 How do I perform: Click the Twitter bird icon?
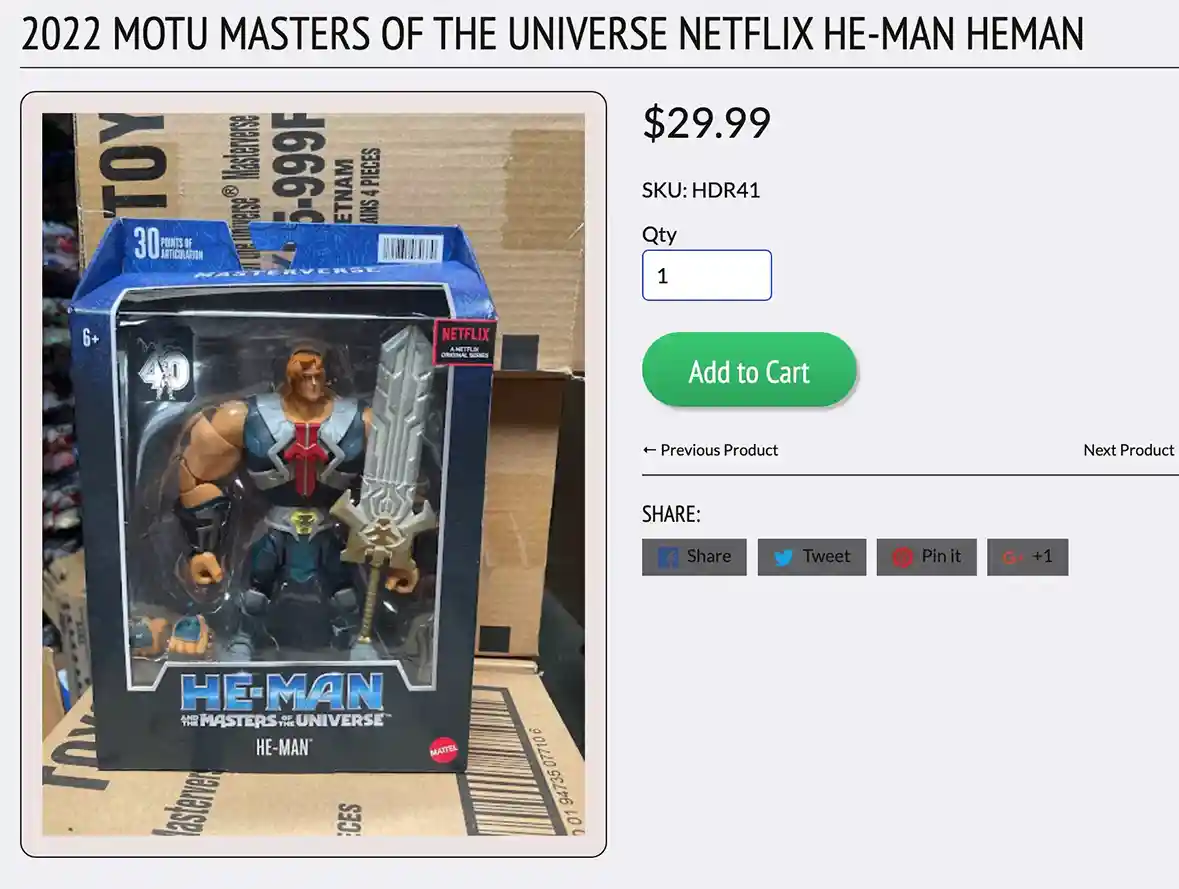click(x=783, y=557)
